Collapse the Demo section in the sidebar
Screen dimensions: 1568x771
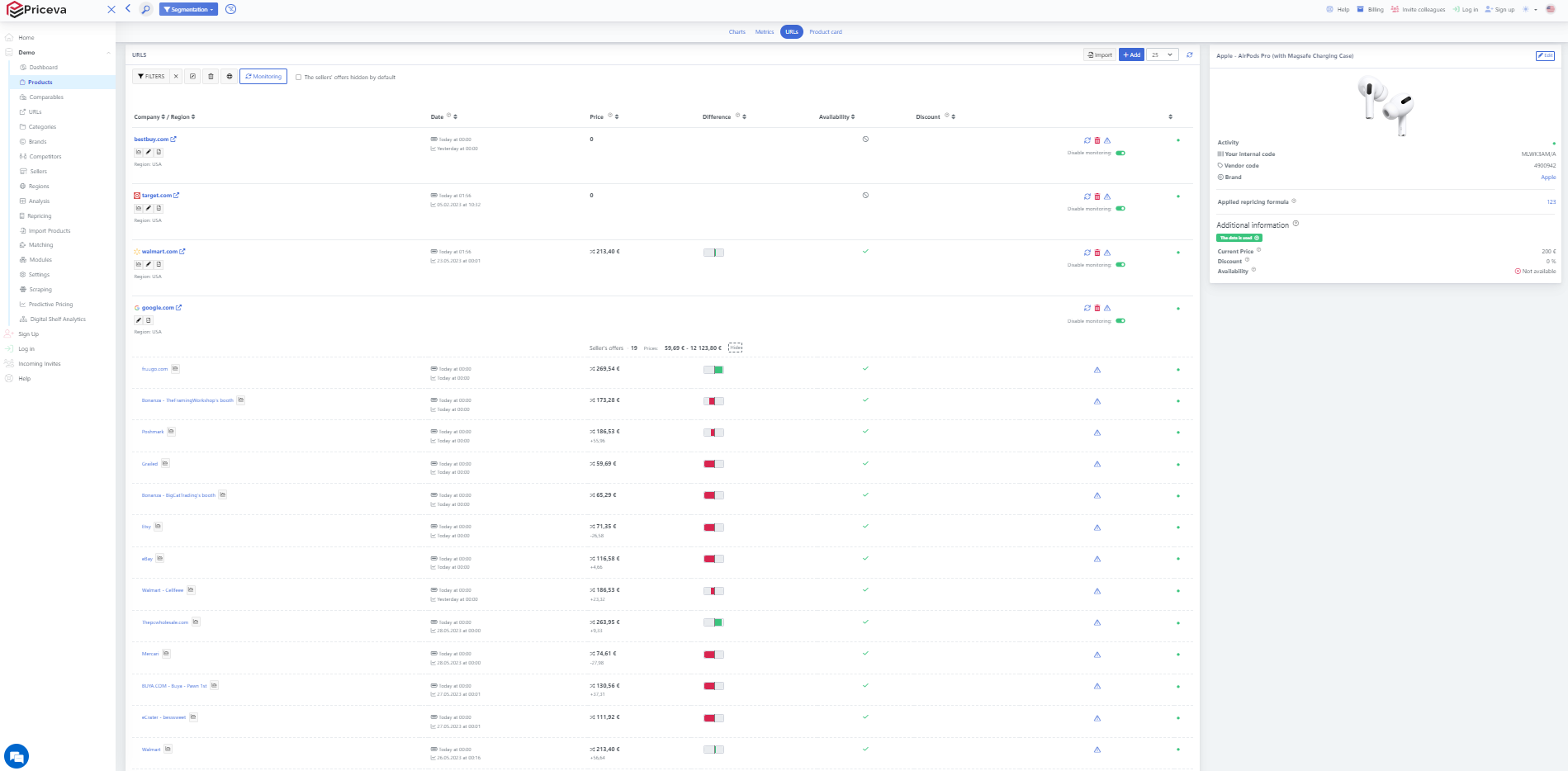pos(107,52)
